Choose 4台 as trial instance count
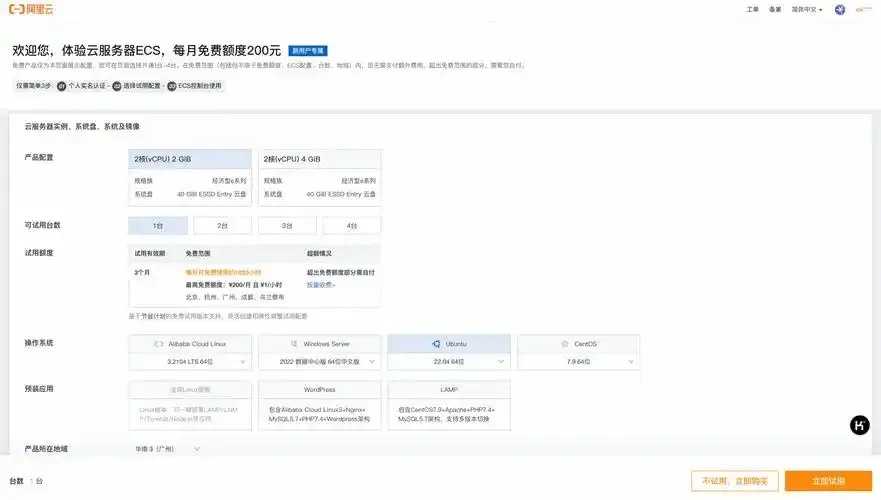881x500 pixels. 352,225
